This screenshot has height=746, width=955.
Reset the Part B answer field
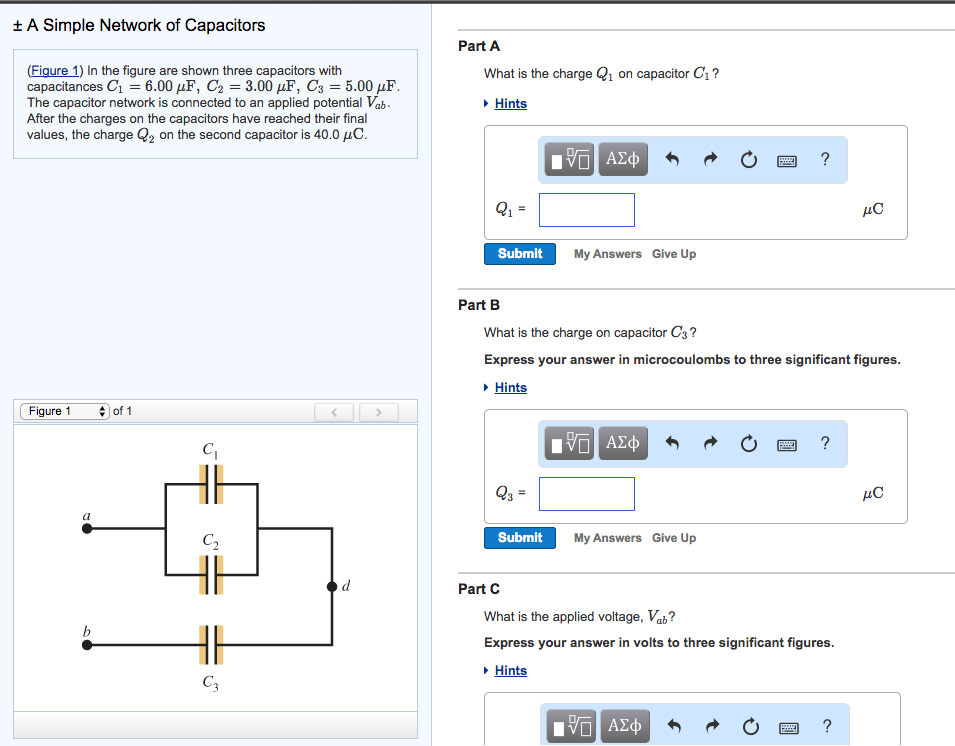(749, 443)
